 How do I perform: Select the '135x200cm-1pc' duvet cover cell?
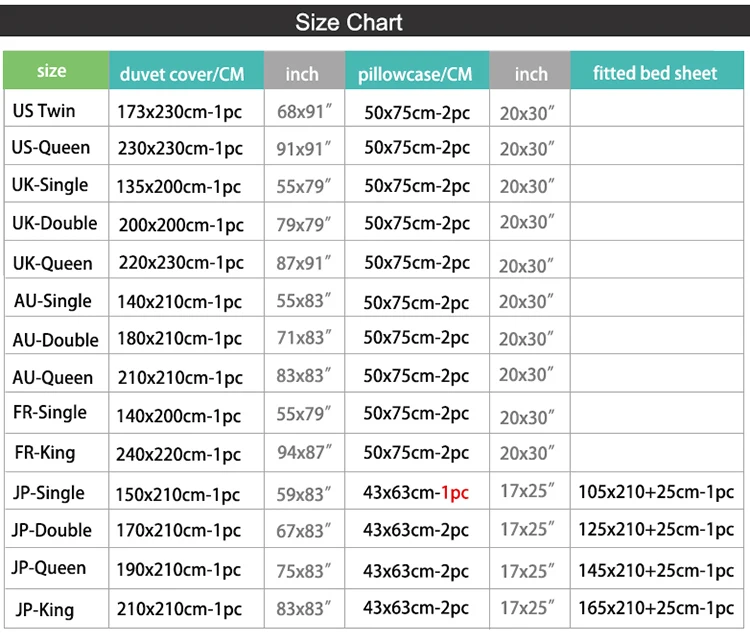(180, 187)
